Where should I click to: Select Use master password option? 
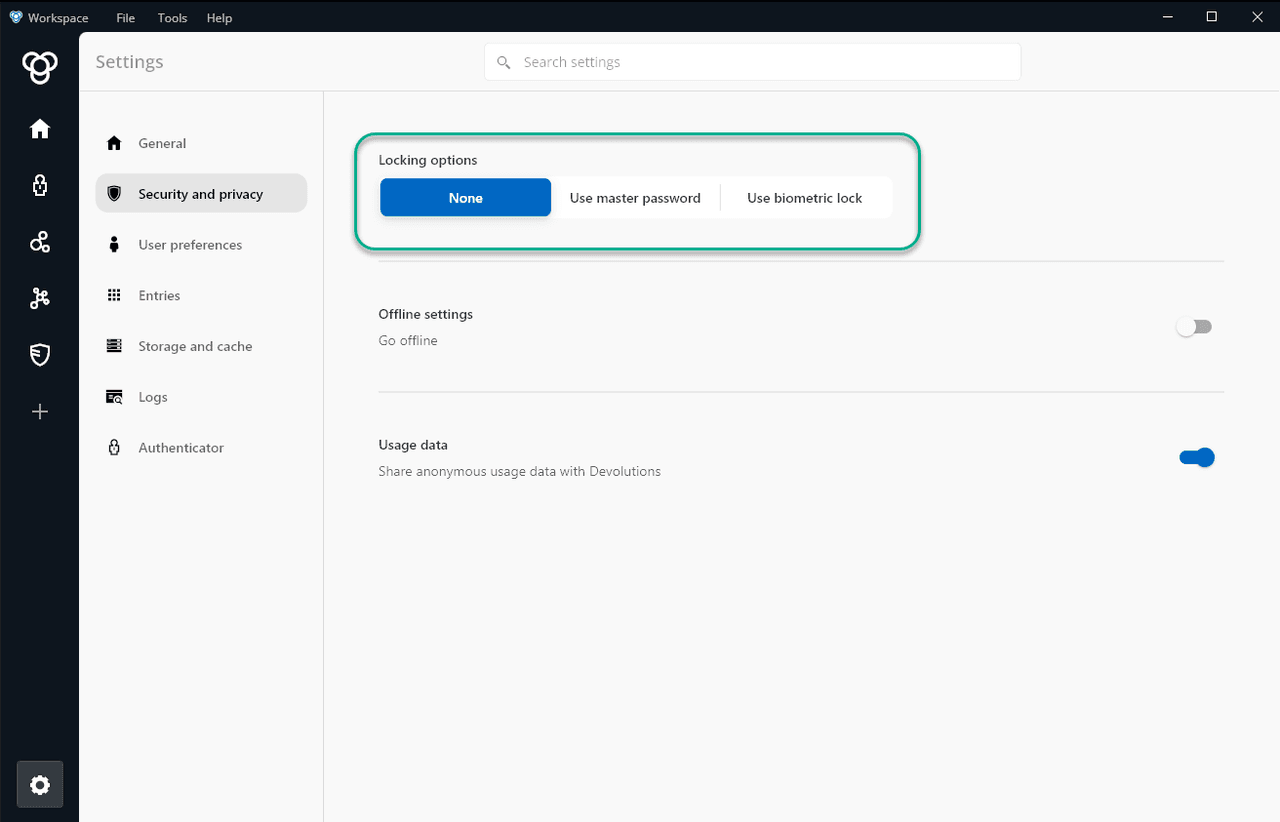(635, 198)
